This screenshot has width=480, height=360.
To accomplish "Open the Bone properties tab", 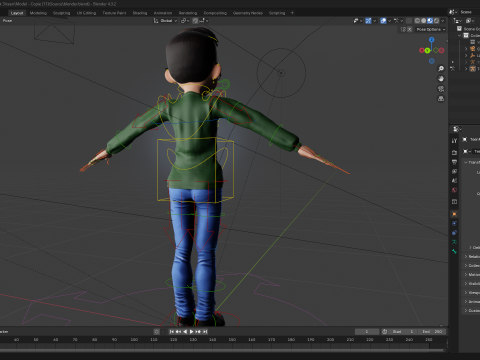I will coord(454,251).
